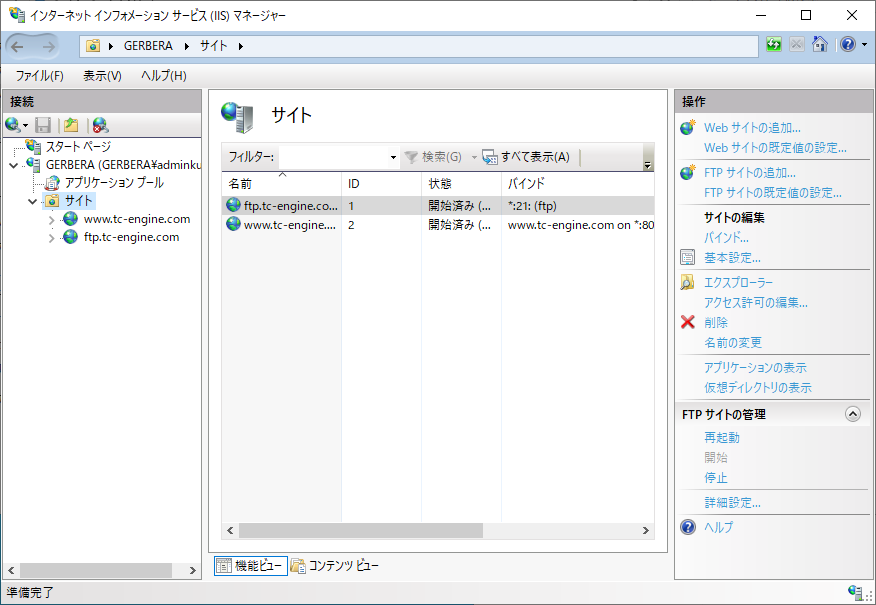Select www.tc-engine.com in connections tree
This screenshot has height=605, width=876.
[x=137, y=219]
